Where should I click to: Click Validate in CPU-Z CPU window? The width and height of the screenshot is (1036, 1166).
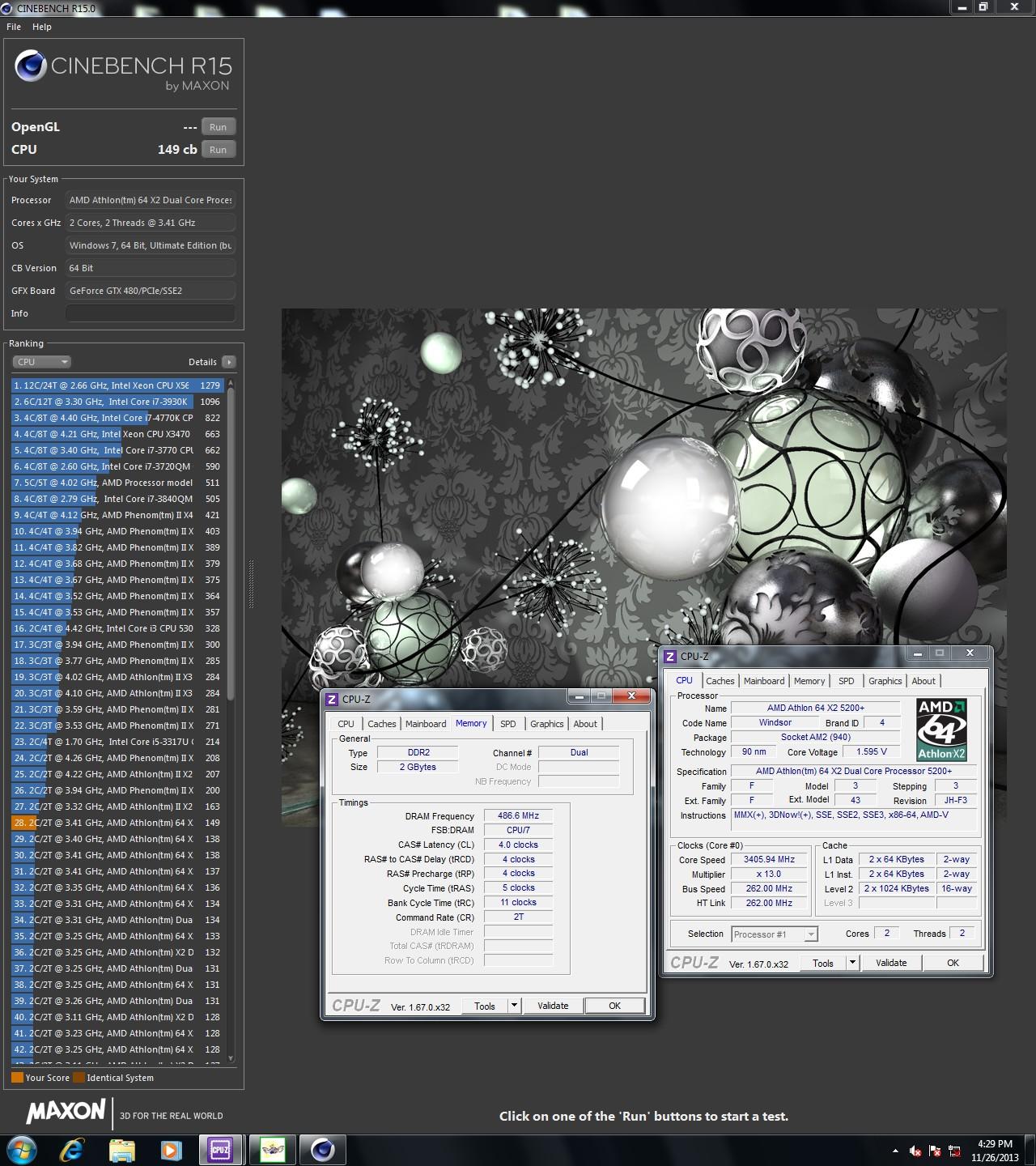pyautogui.click(x=891, y=963)
